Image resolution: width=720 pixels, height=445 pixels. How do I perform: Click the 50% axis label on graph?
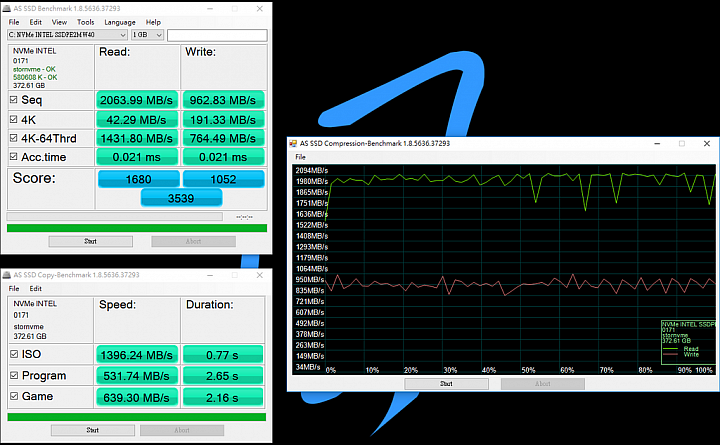point(528,370)
